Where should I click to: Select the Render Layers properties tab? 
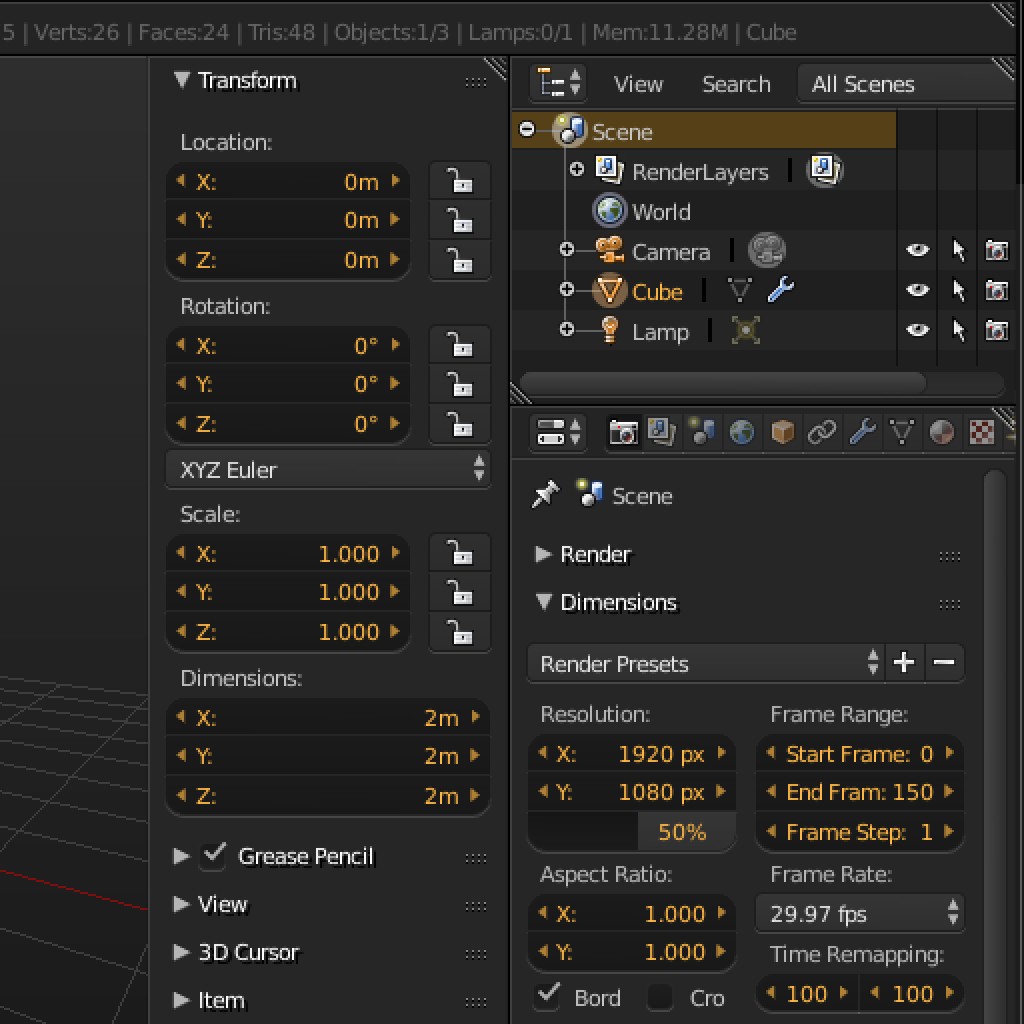pos(660,432)
